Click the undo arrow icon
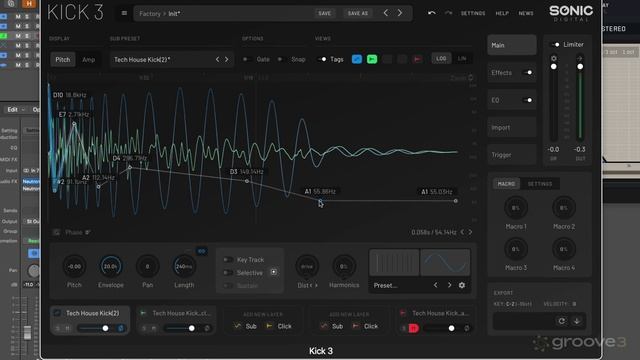The image size is (640, 360). click(x=431, y=13)
